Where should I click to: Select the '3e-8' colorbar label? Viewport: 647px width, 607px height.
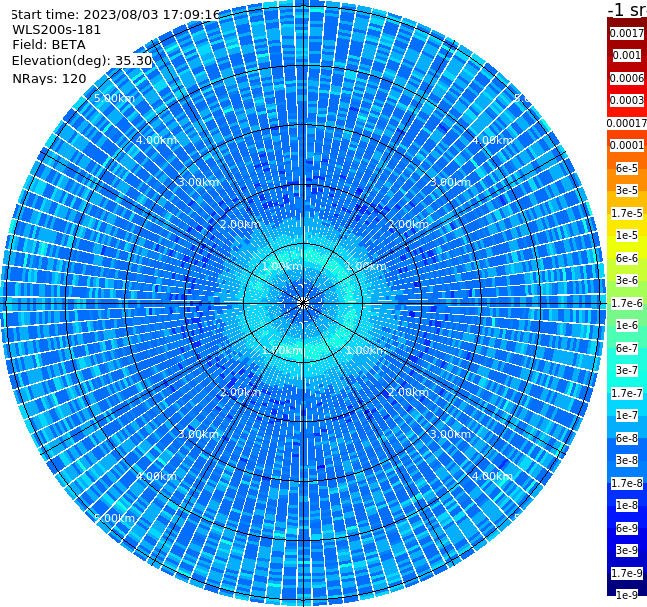click(x=627, y=460)
